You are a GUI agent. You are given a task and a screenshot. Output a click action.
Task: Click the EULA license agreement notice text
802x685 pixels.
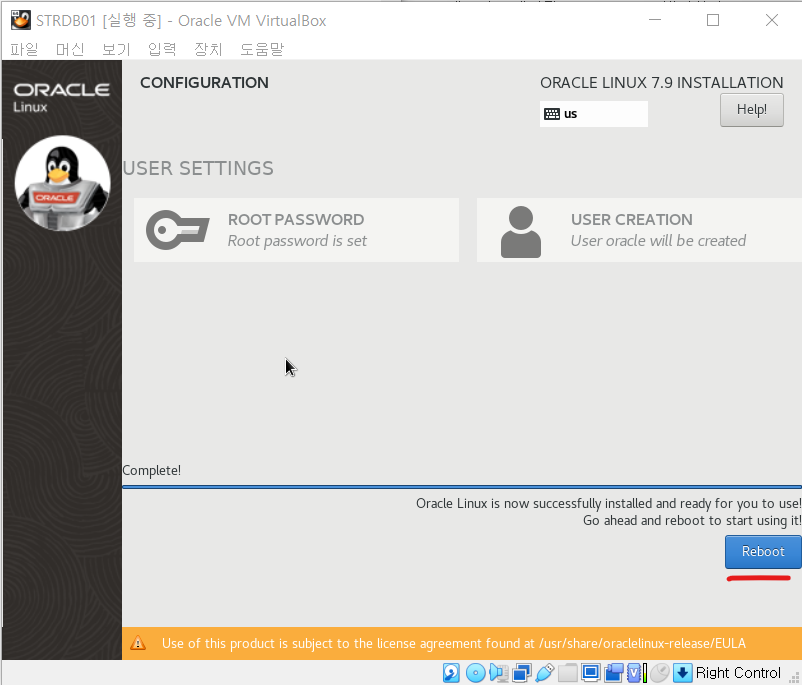tap(454, 643)
